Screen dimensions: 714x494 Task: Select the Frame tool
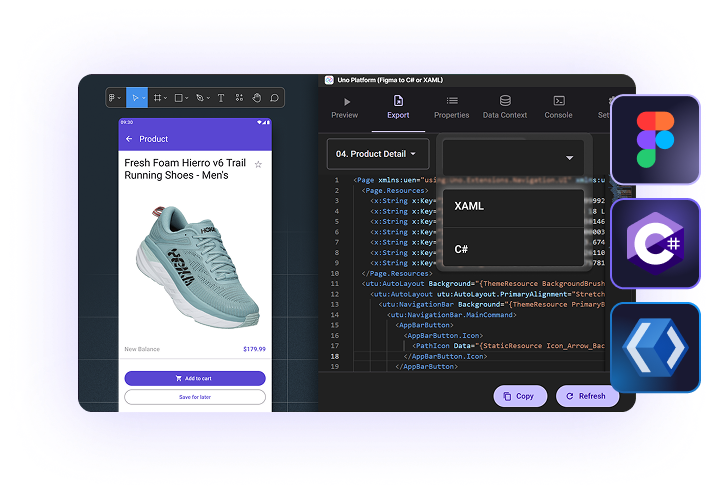tap(157, 98)
